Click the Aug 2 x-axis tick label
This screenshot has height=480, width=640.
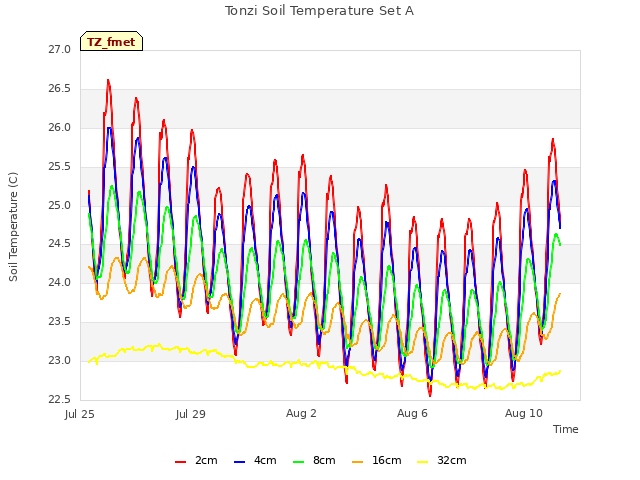[x=301, y=413]
